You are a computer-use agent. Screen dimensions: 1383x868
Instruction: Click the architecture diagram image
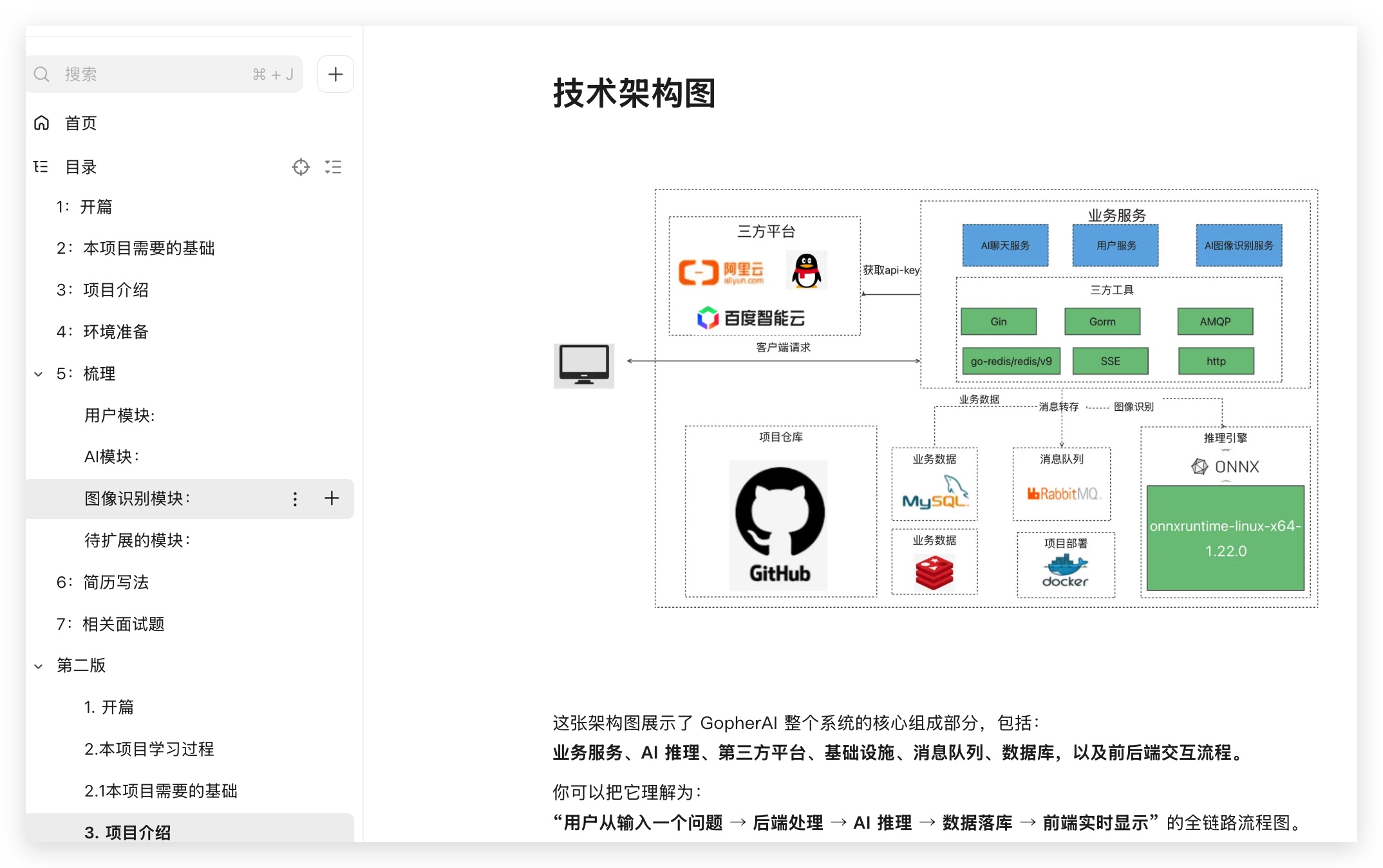click(935, 399)
